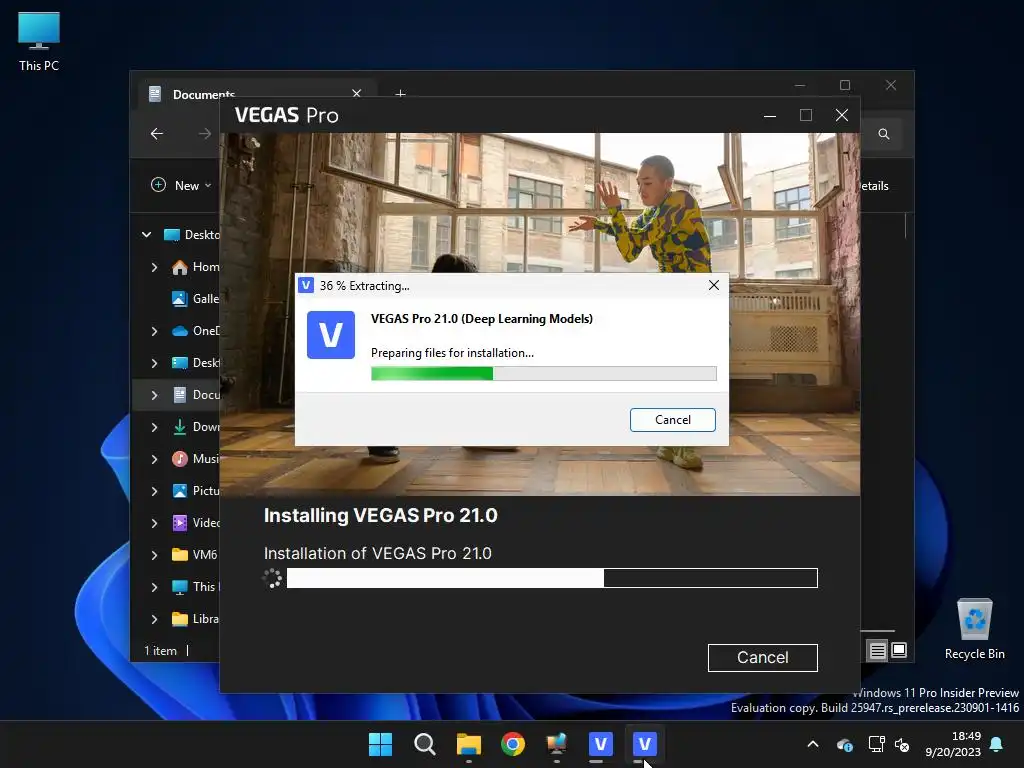Open the muted volume tray icon
1024x768 pixels.
tap(902, 744)
